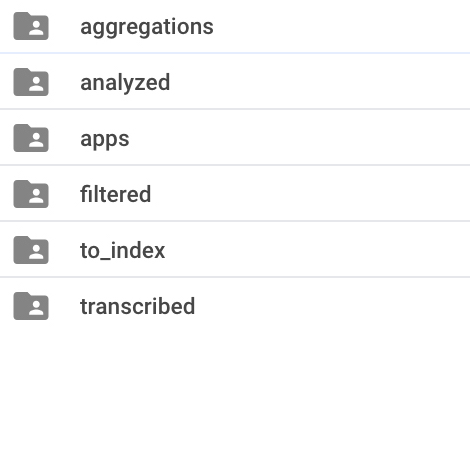The height and width of the screenshot is (453, 470).
Task: Click the filtered shared folder icon
Action: click(31, 194)
